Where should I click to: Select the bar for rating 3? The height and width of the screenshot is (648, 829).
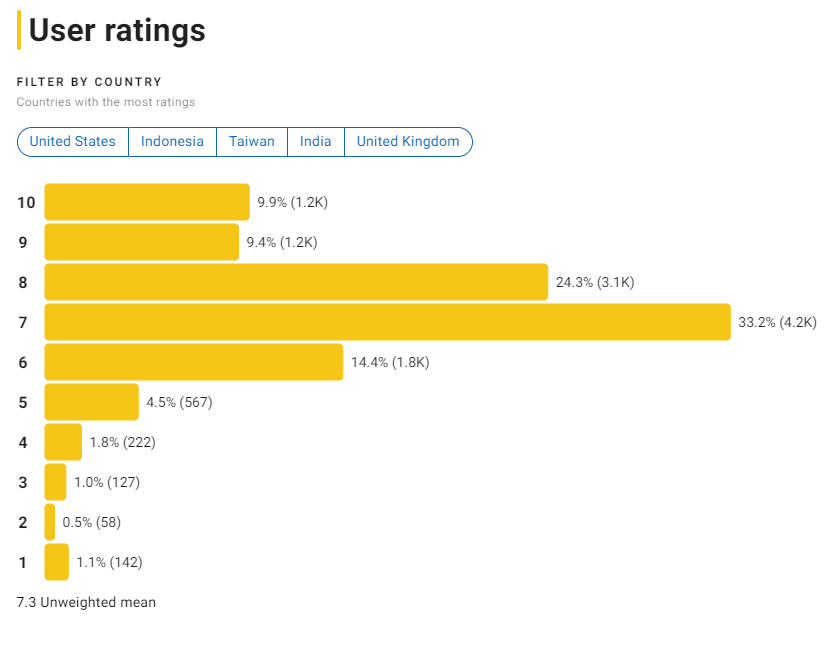coord(54,482)
